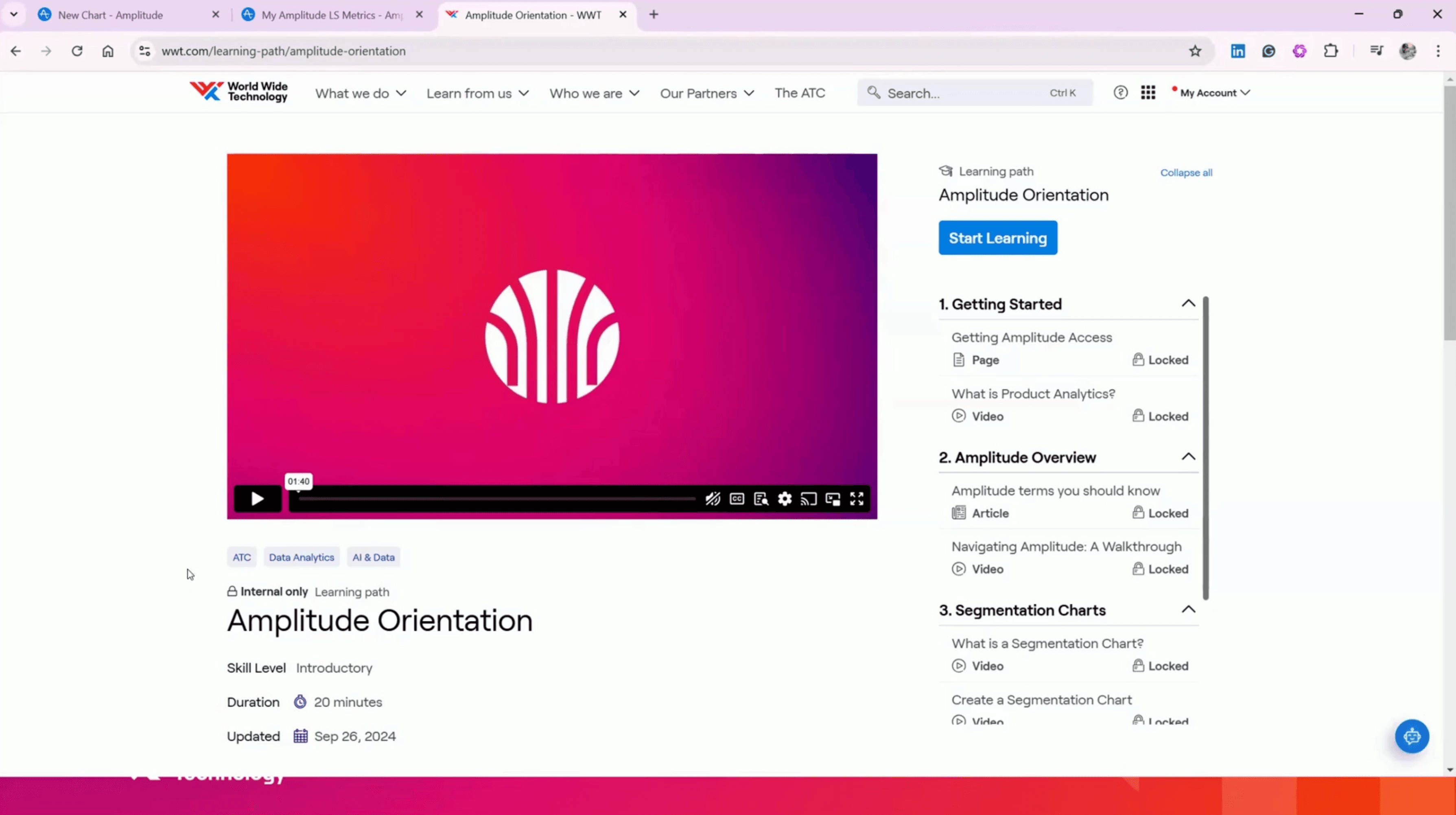
Task: Click the help question mark icon
Action: coord(1120,92)
